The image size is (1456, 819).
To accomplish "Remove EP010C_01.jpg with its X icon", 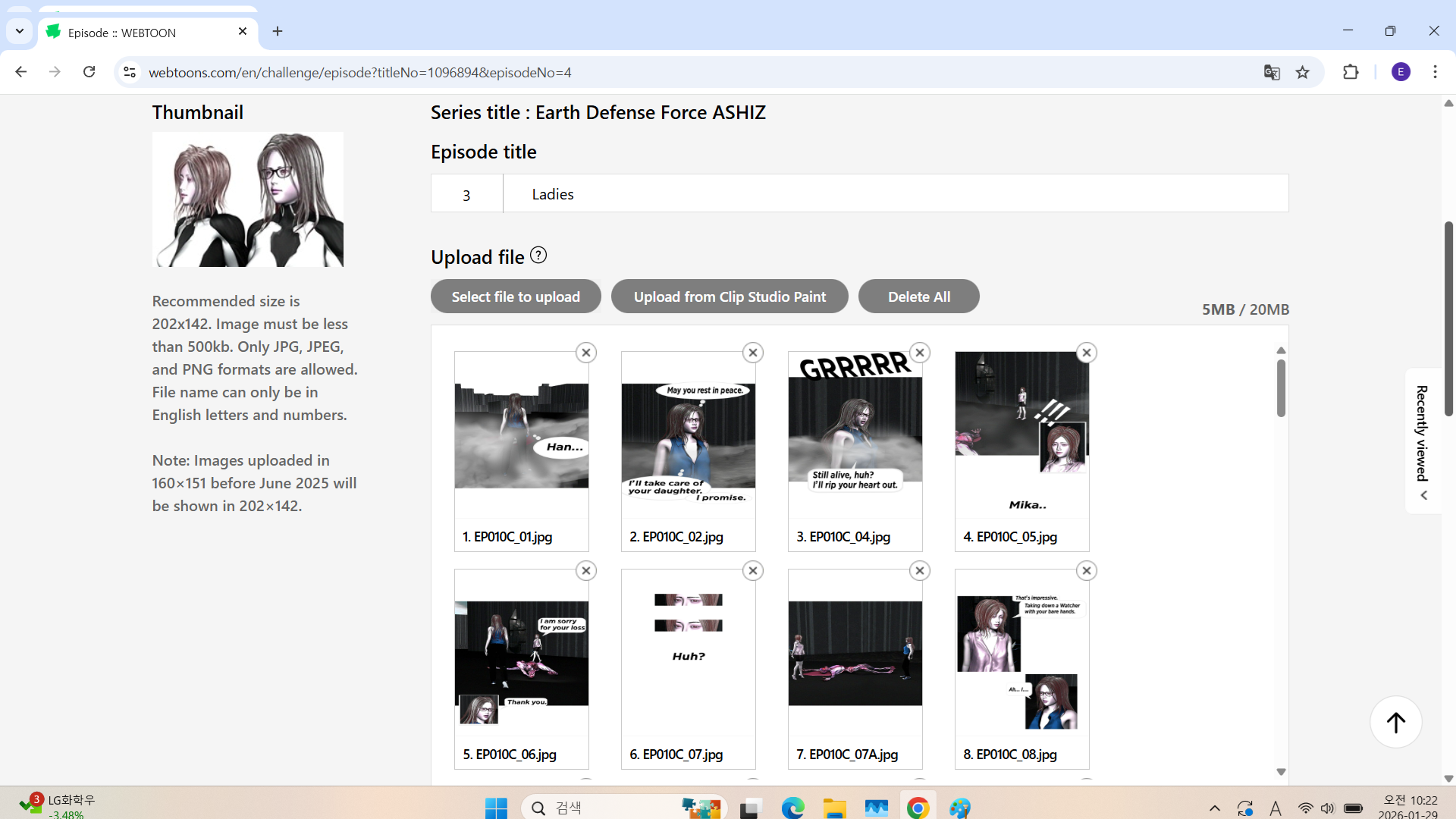I will 585,353.
